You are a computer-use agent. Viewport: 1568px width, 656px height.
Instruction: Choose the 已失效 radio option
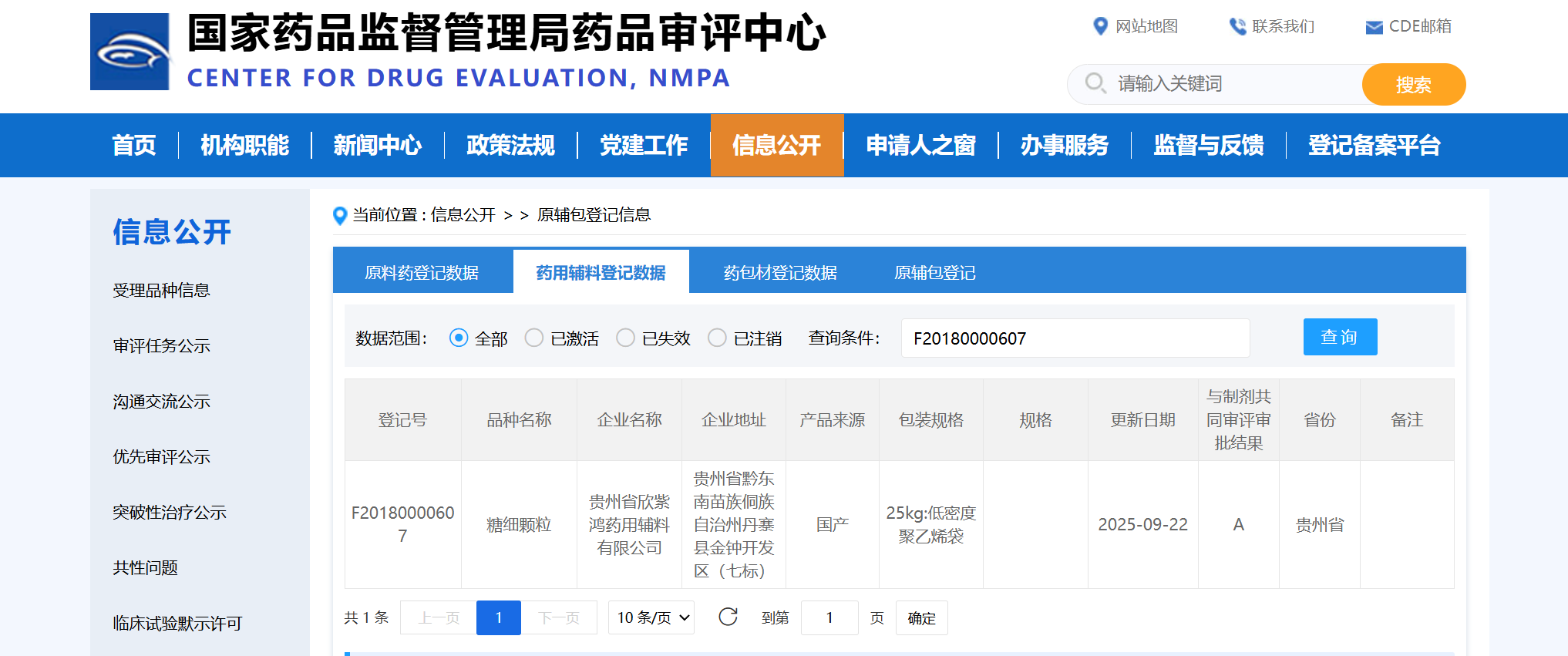[x=625, y=338]
